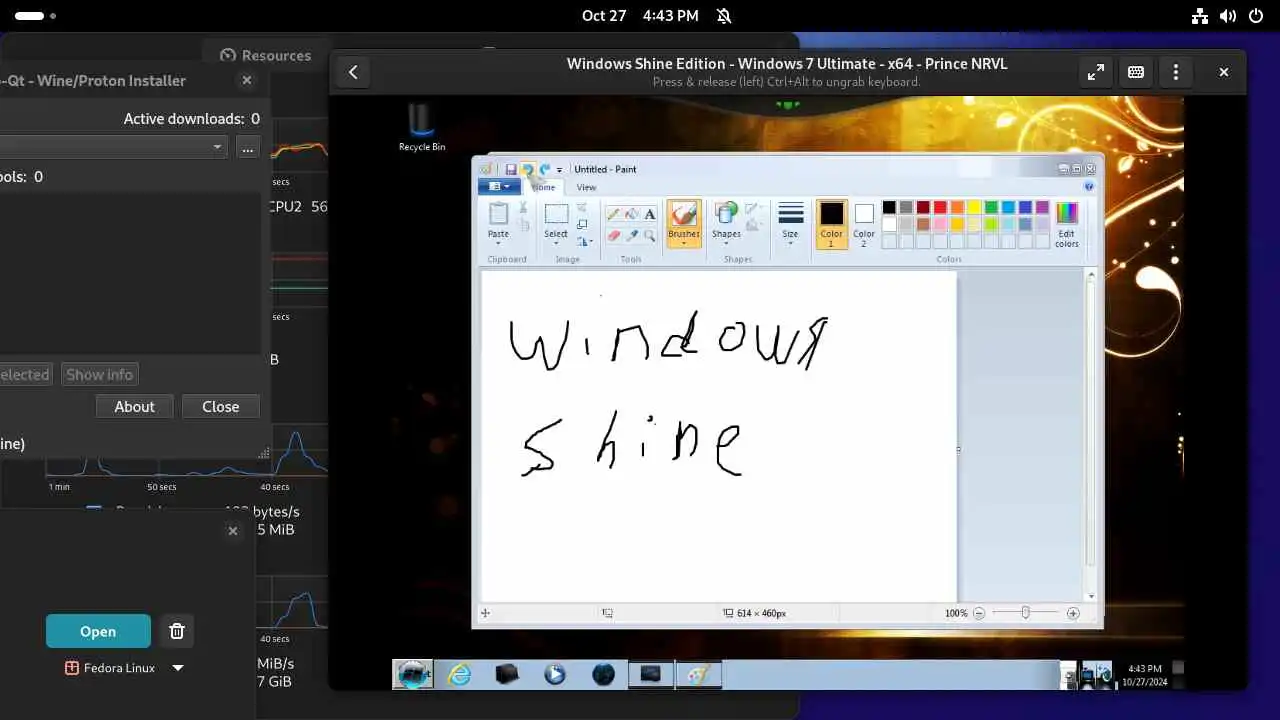Click the zoom out minus button in Paint
1280x720 pixels.
coord(979,613)
